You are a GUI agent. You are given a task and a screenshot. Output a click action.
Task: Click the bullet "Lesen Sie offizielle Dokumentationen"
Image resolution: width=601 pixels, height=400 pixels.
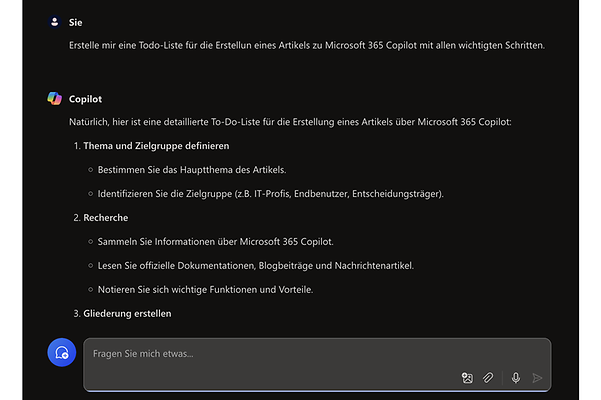click(255, 265)
